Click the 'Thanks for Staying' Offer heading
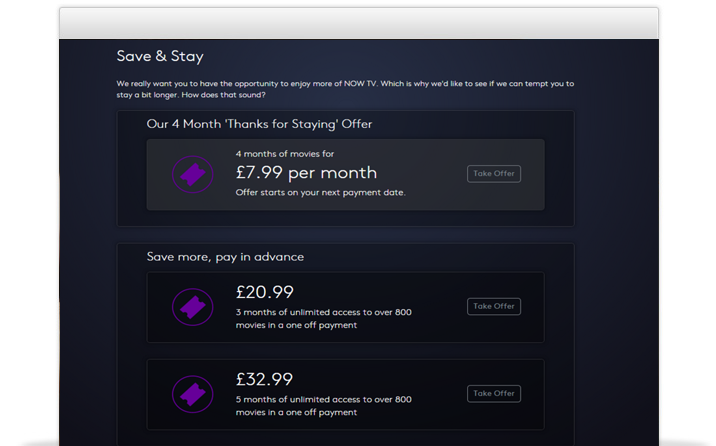 [259, 124]
